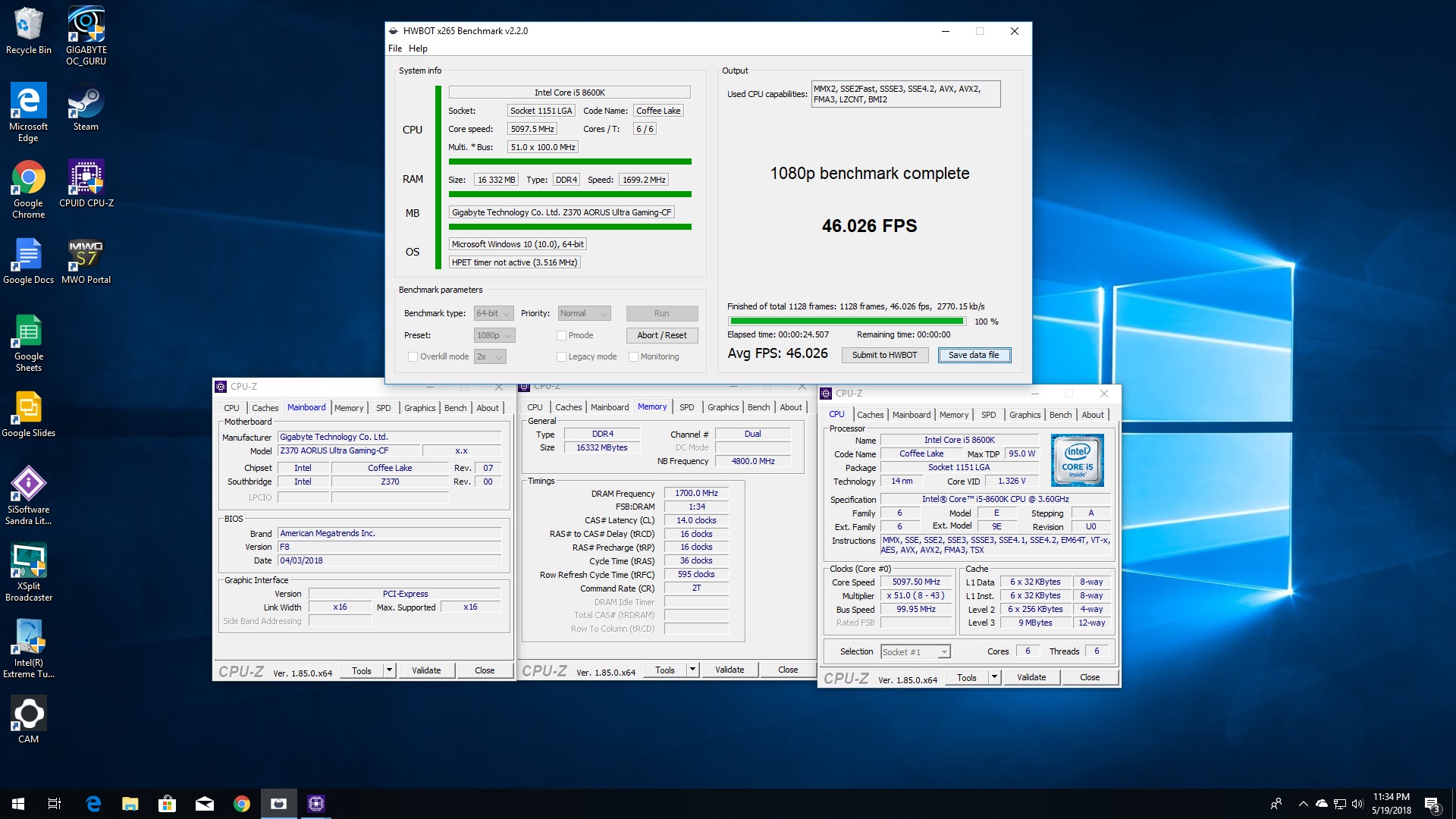Open the Benchmark type 64-bit dropdown
This screenshot has width=1456, height=819.
click(494, 314)
